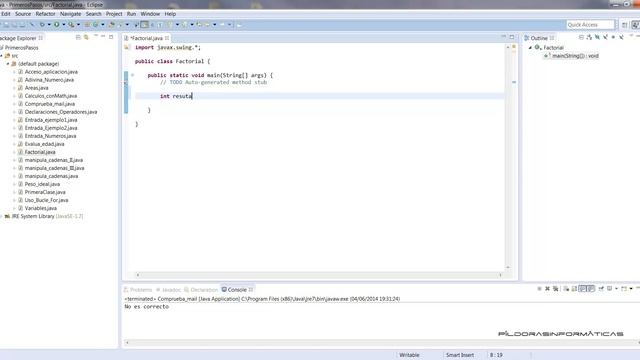Viewport: 640px width, 360px height.
Task: Open the Open Console dropdown arrow
Action: point(631,289)
